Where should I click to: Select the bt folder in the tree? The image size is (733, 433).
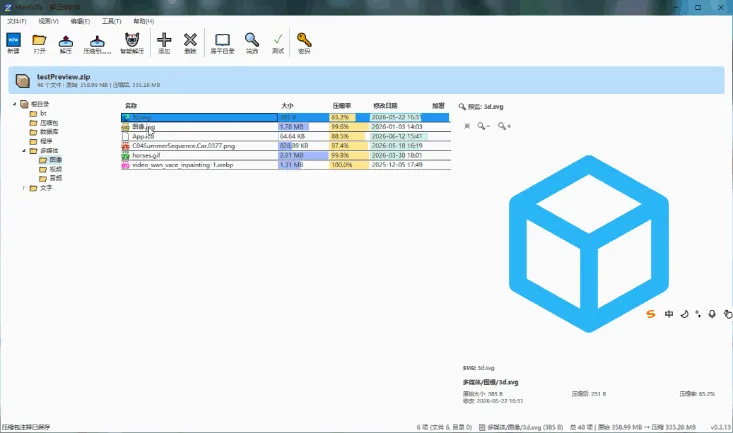43,113
